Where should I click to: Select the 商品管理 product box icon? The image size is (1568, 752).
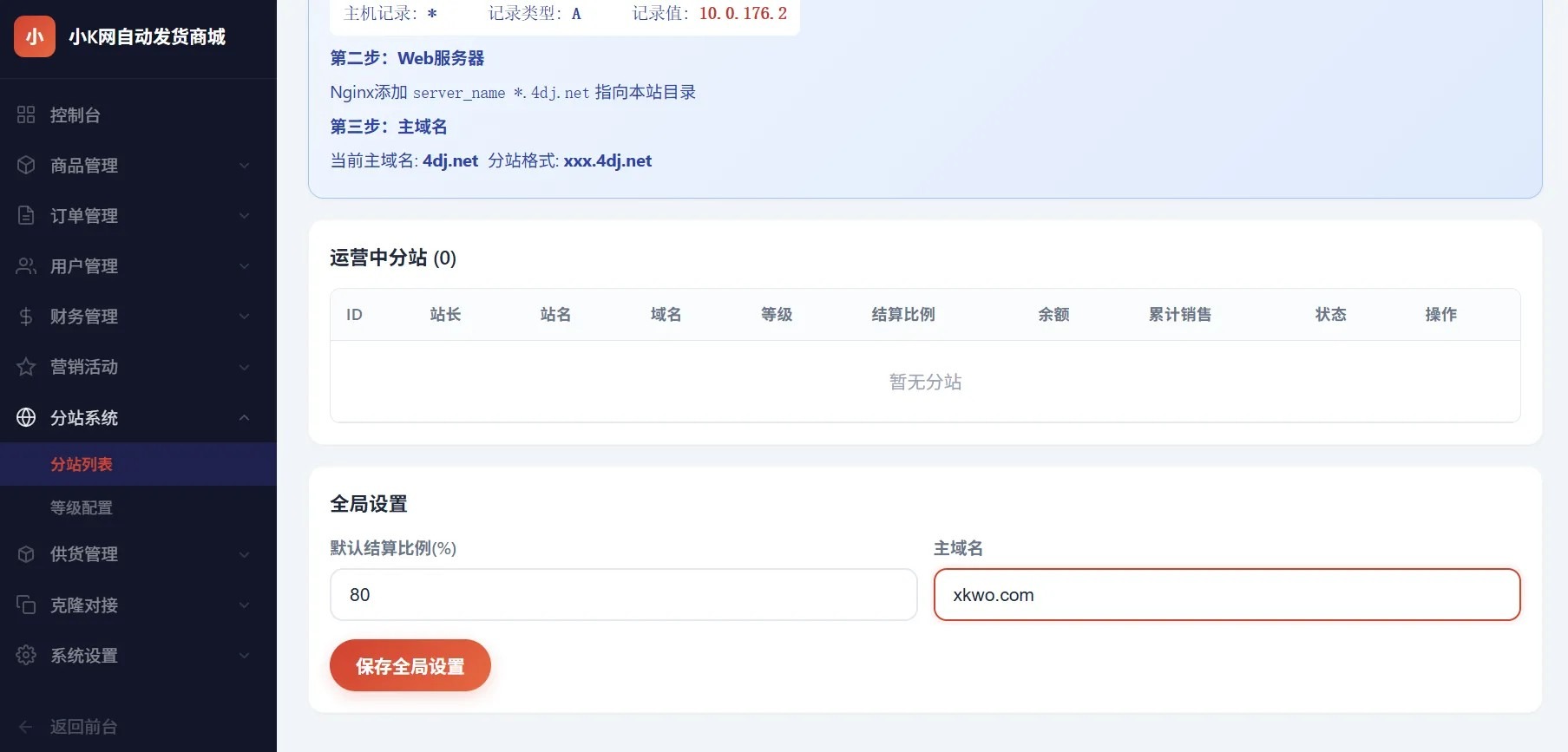coord(26,165)
